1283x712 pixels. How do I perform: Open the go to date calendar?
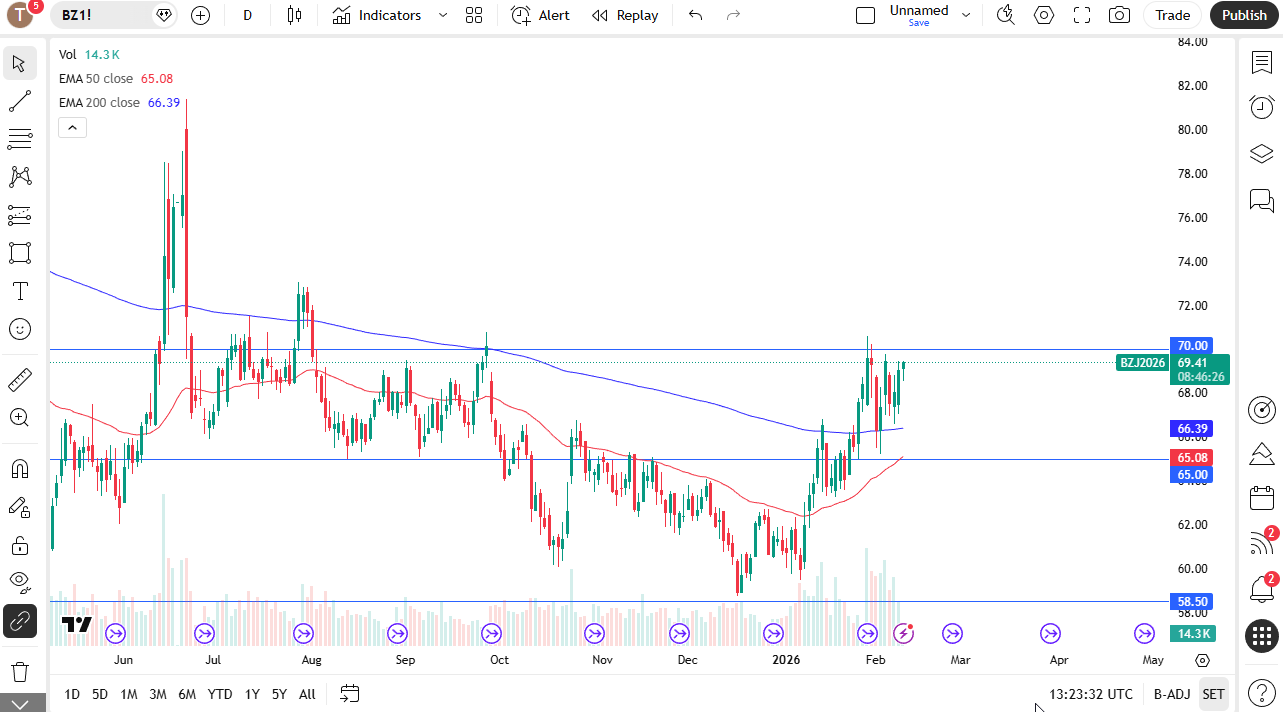(x=349, y=693)
